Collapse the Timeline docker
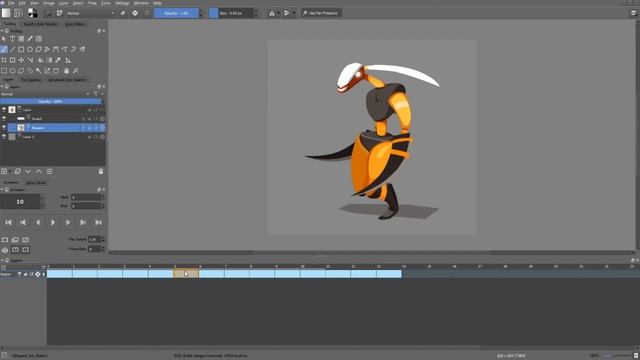This screenshot has width=640, height=360. [x=2, y=260]
